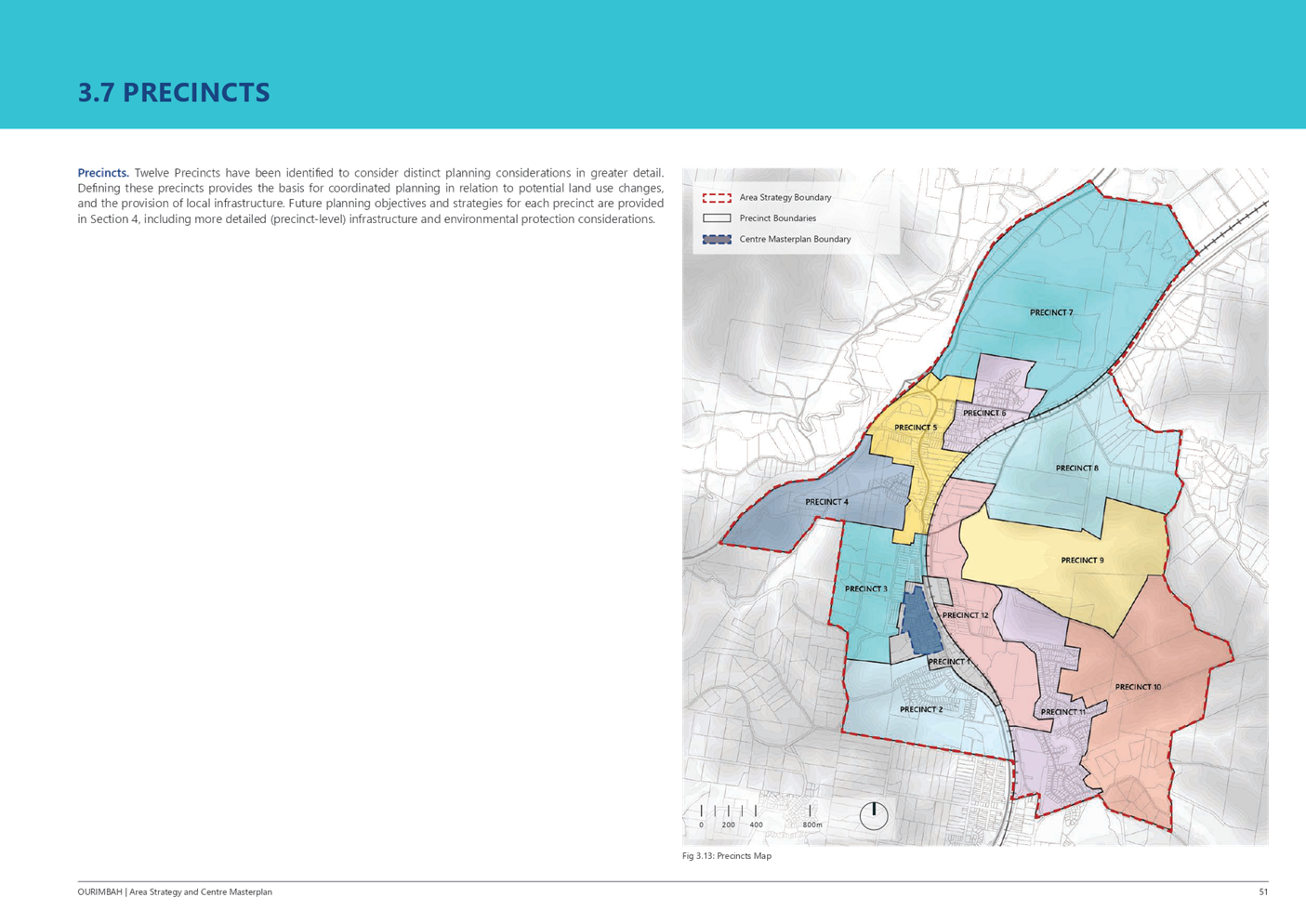Click the PRECINCT 2 label on map
This screenshot has height=924, width=1306.
920,709
